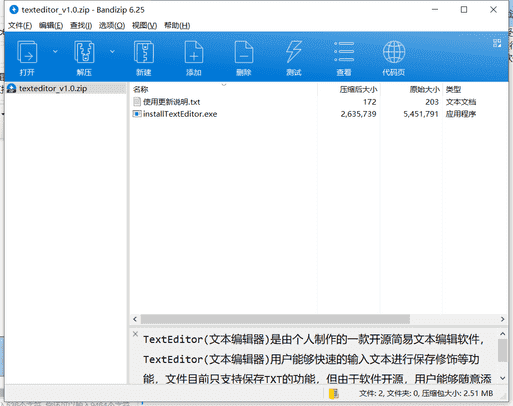Click the text document icon of 使用更新说明.txt

pyautogui.click(x=137, y=102)
